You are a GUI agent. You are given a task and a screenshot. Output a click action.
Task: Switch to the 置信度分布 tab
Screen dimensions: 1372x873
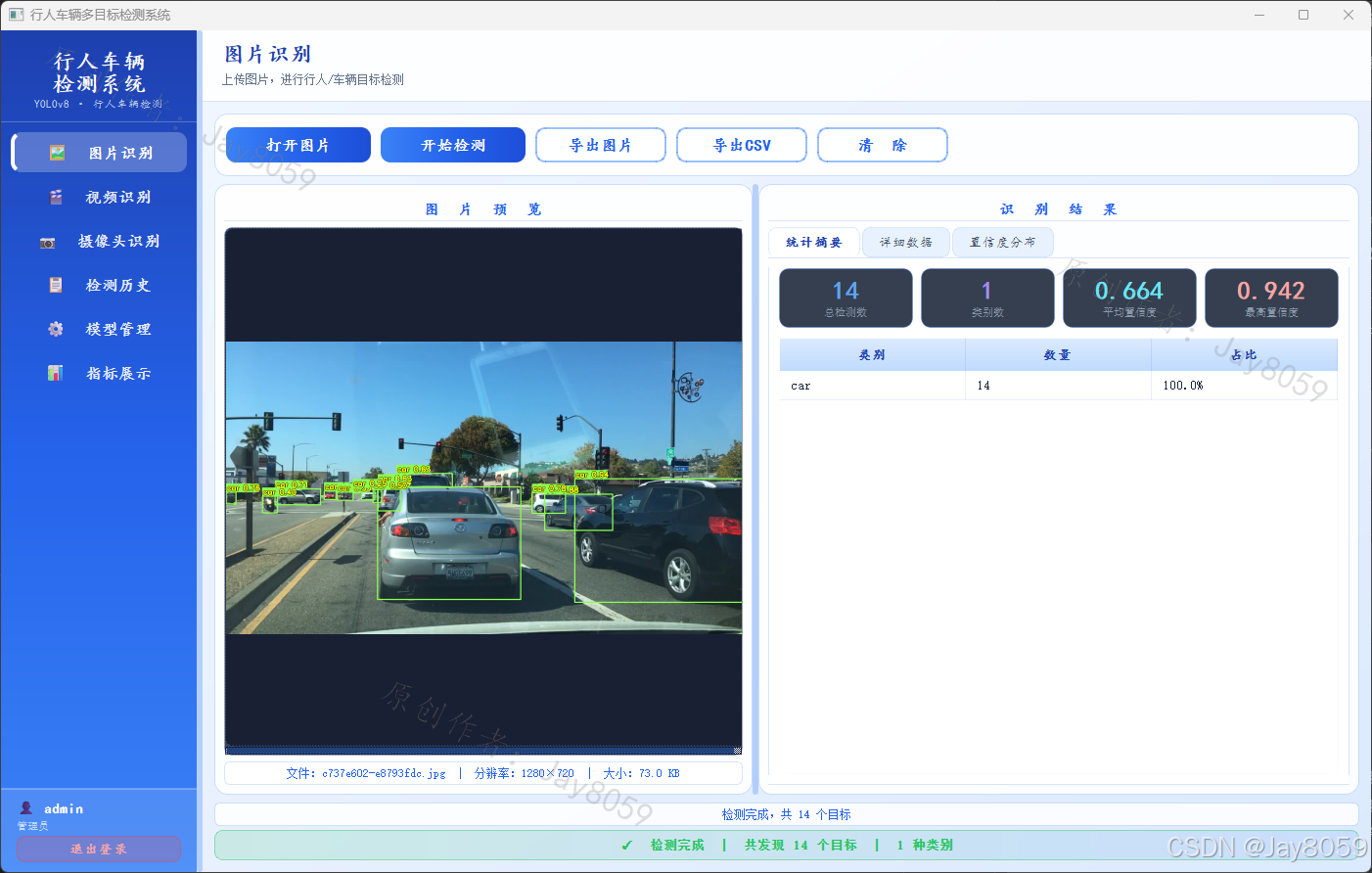pyautogui.click(x=1003, y=242)
